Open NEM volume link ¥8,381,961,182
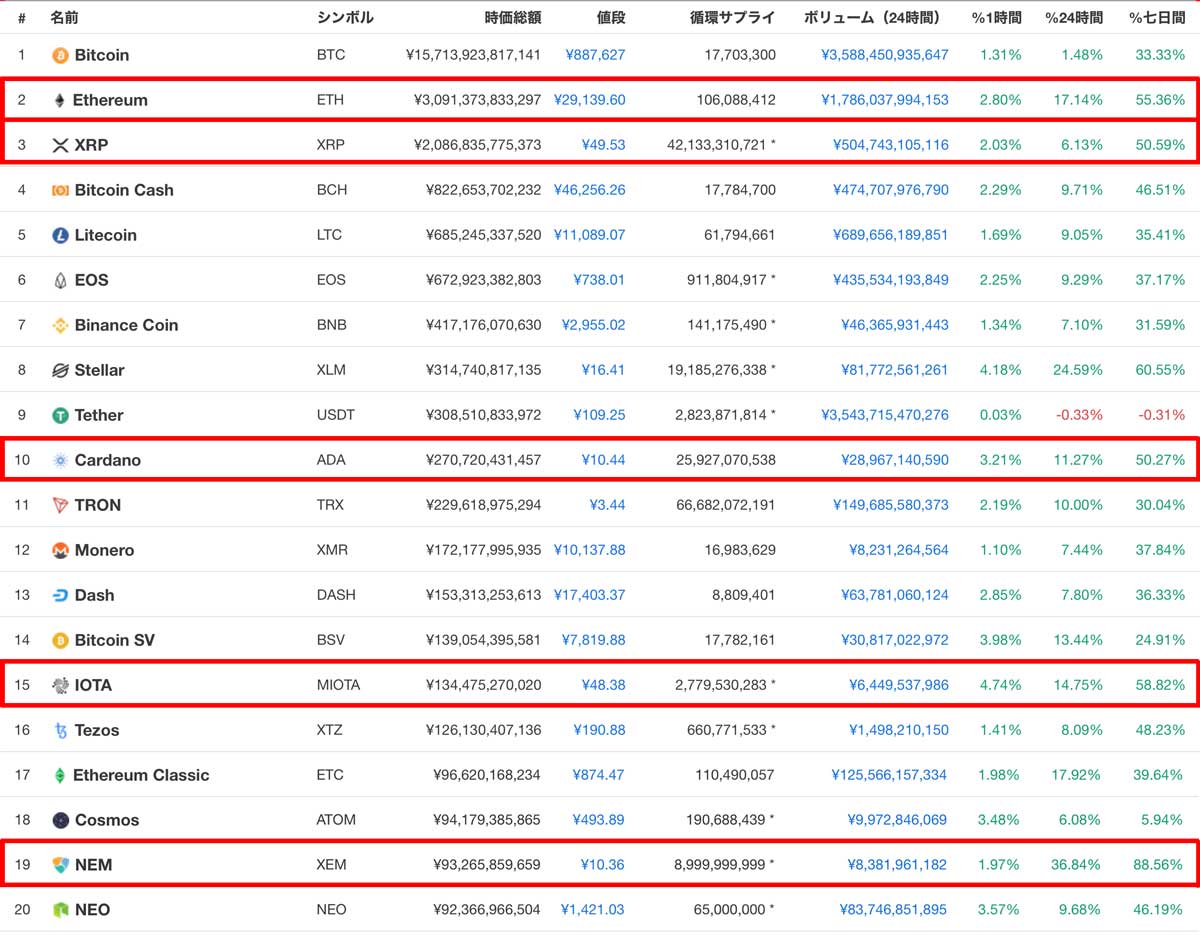The image size is (1200, 935). coord(898,865)
